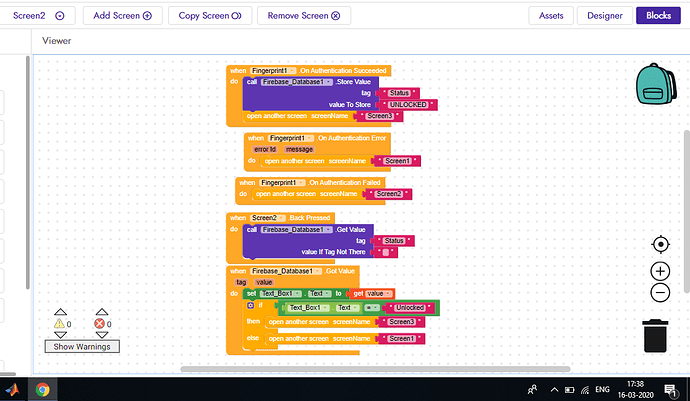Click the Remove Screen button
This screenshot has width=690, height=401.
tap(304, 16)
